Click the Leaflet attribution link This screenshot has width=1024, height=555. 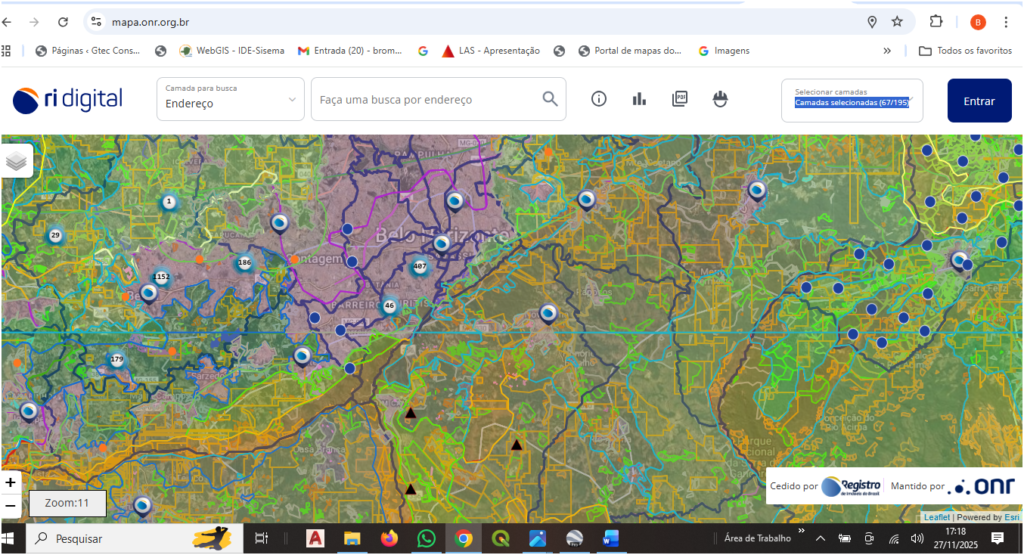coord(937,517)
